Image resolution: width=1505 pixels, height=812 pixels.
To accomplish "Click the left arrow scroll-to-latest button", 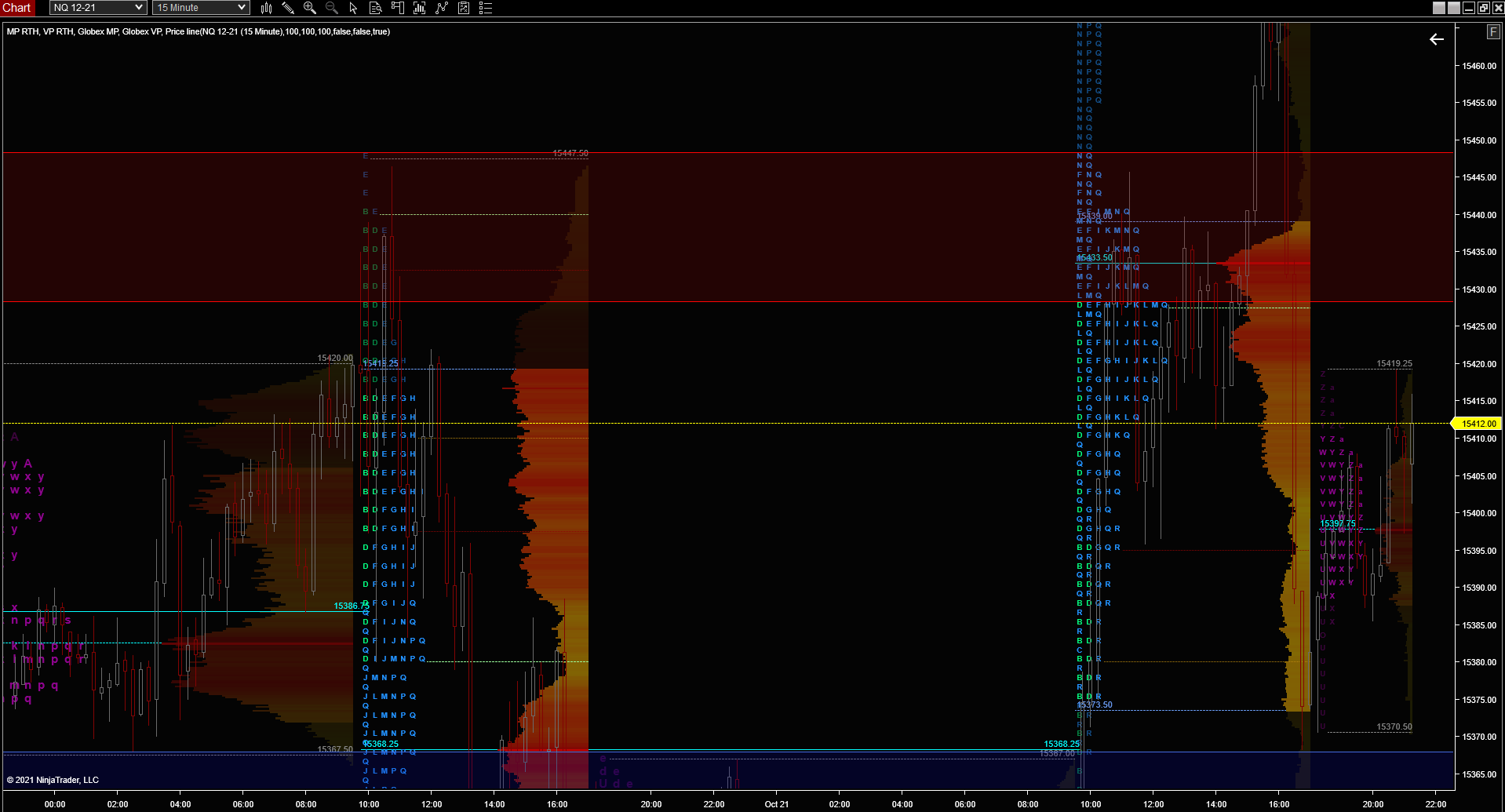I will click(x=1437, y=39).
